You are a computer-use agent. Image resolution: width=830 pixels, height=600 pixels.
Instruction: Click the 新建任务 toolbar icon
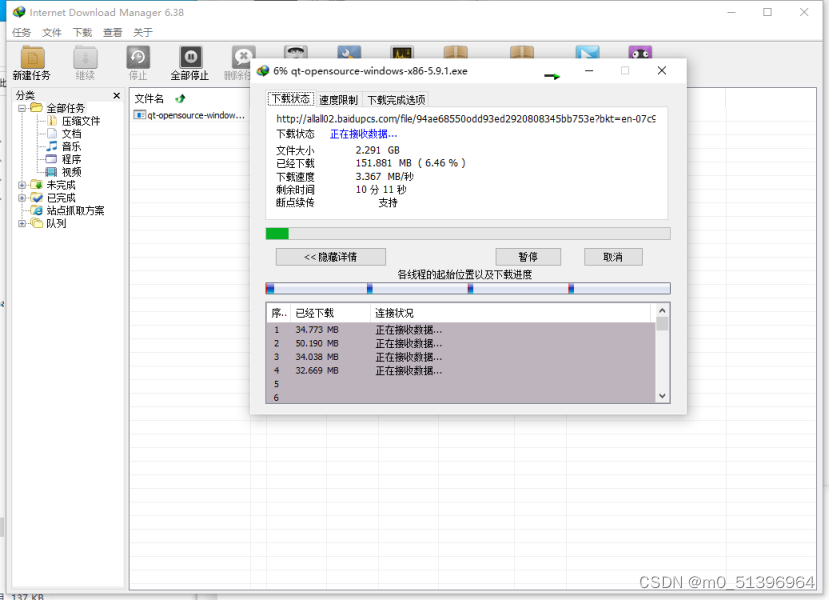(32, 64)
